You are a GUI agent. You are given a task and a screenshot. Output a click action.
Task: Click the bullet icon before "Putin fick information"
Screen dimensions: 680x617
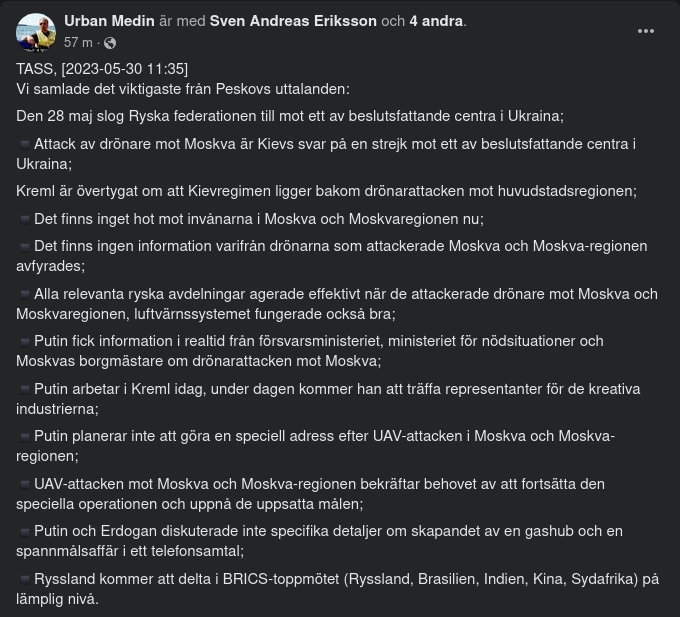coord(24,341)
